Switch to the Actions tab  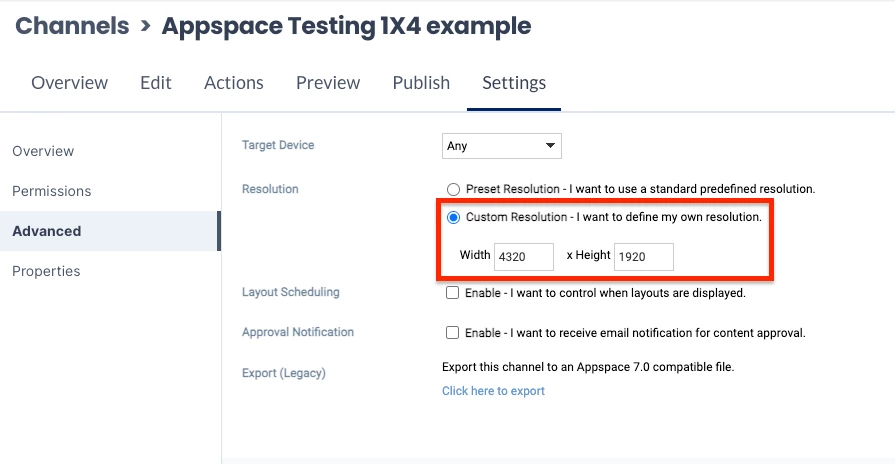pos(234,83)
